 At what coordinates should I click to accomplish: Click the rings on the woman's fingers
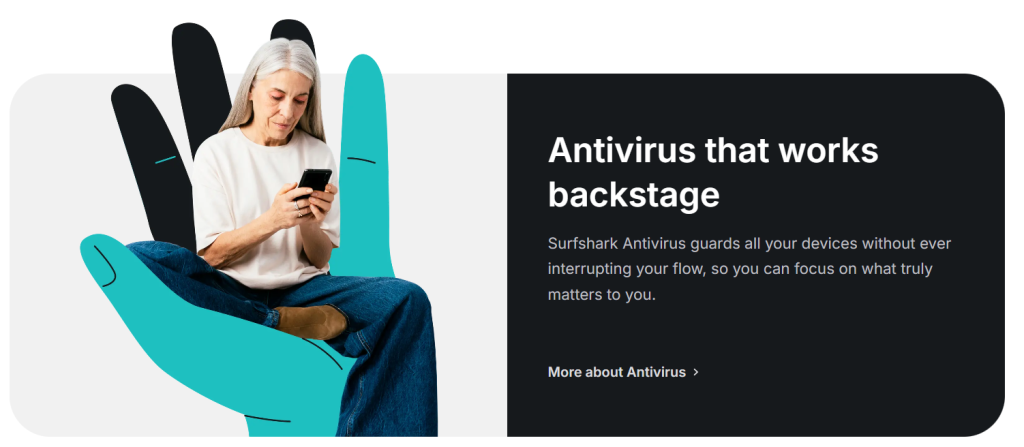click(x=298, y=209)
